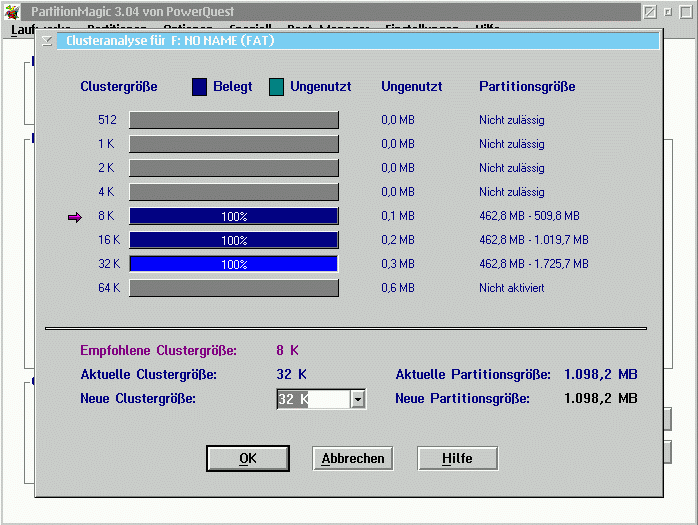Click the 'Neue Partitionsgröße:' label

pyautogui.click(x=463, y=399)
